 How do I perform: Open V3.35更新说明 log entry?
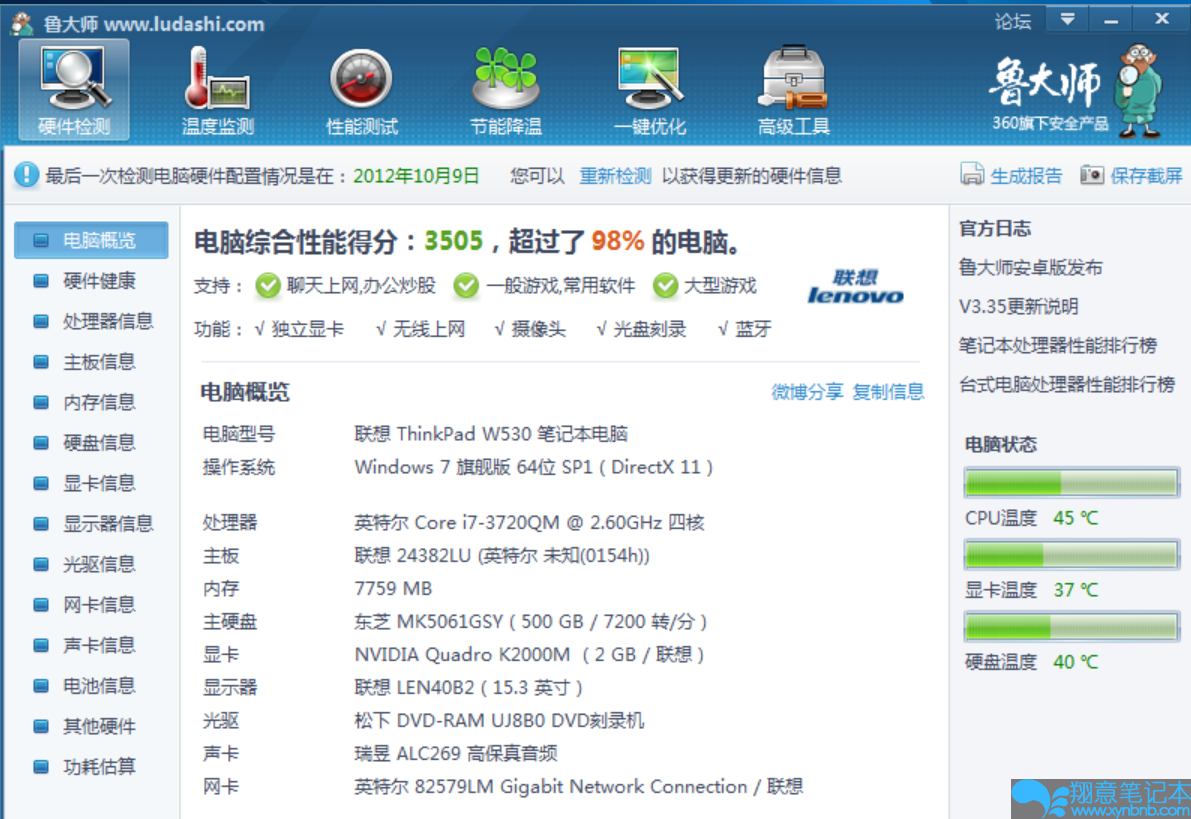click(x=1019, y=307)
